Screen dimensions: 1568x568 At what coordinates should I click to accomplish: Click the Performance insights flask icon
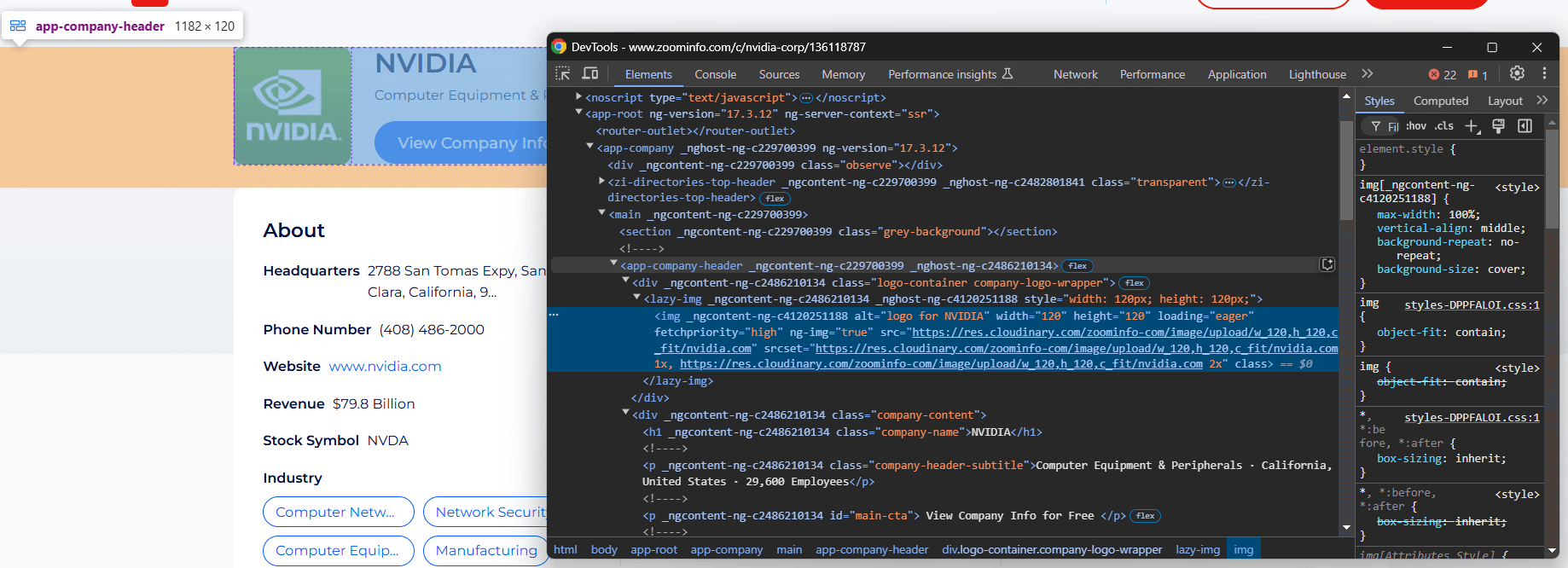click(1008, 74)
